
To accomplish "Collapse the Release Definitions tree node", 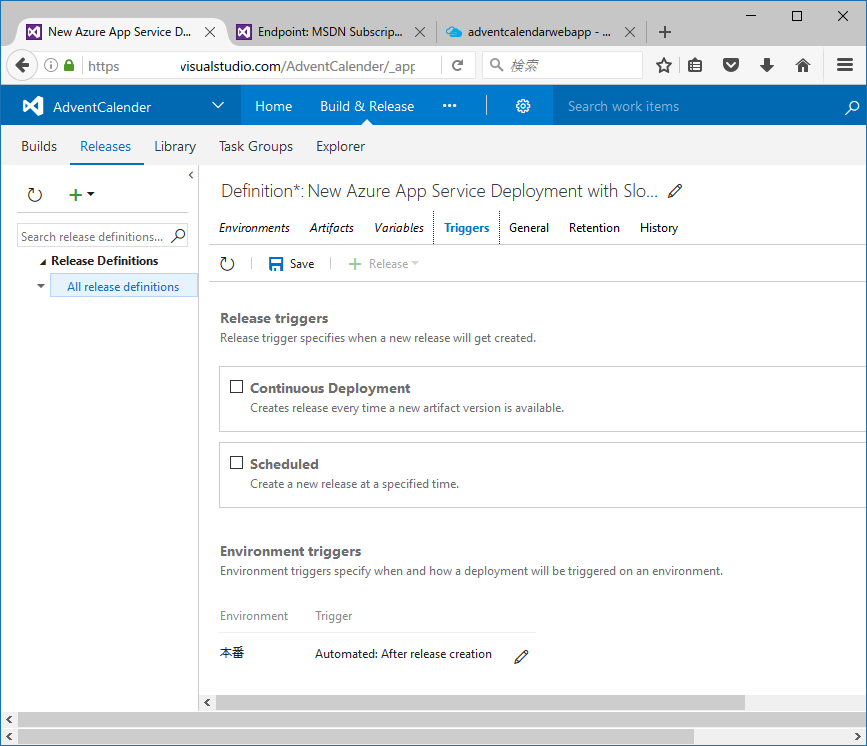I will (43, 262).
